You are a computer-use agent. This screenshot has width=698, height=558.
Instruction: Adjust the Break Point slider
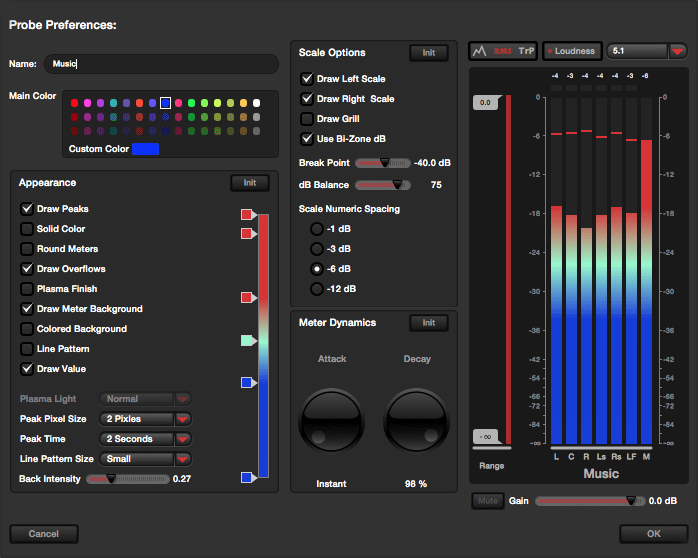383,163
